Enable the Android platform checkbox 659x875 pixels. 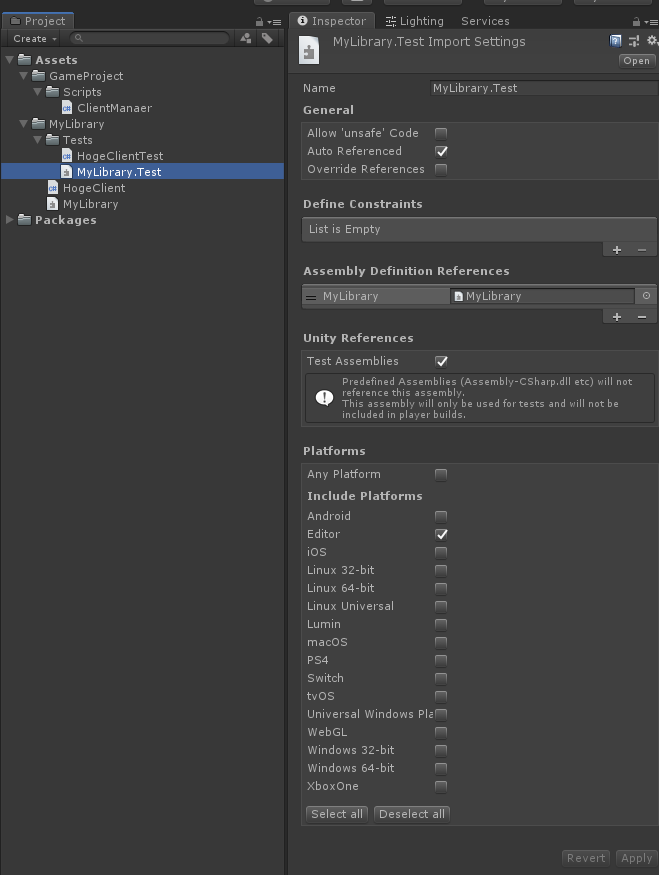pos(441,516)
